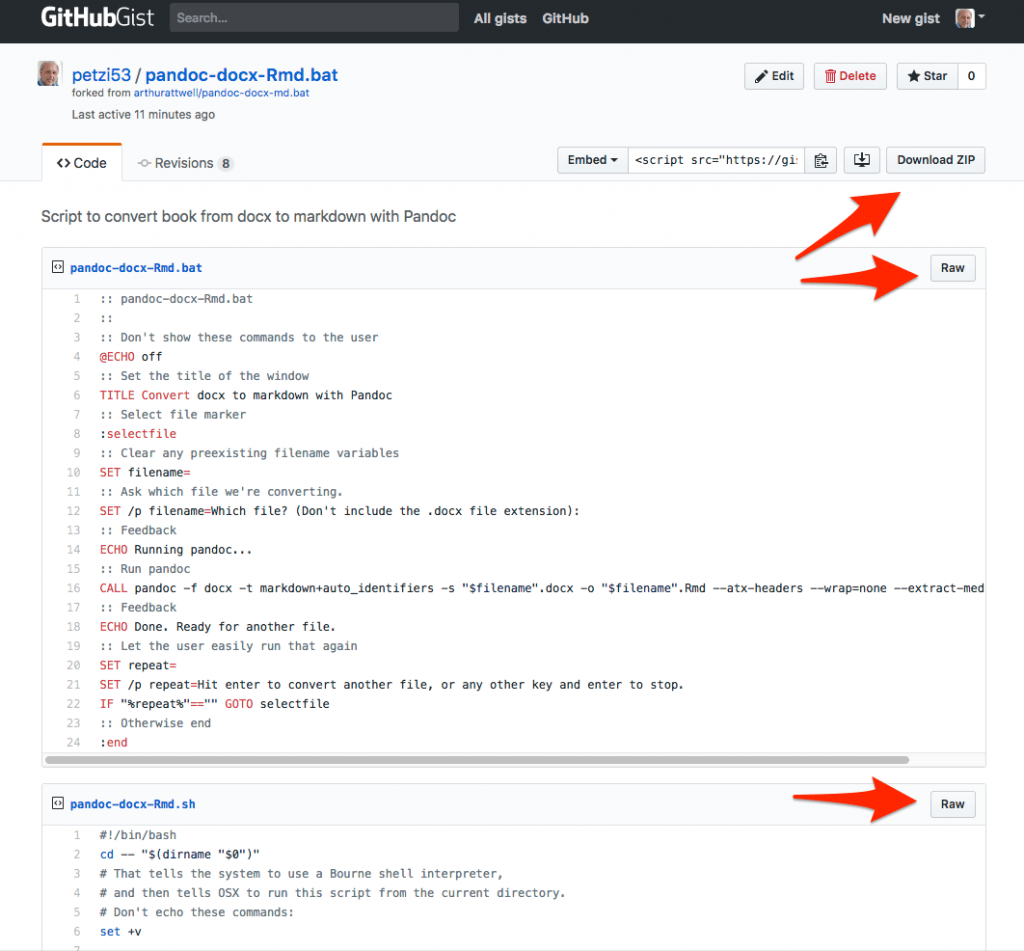Select the embed script URL field

tap(716, 160)
